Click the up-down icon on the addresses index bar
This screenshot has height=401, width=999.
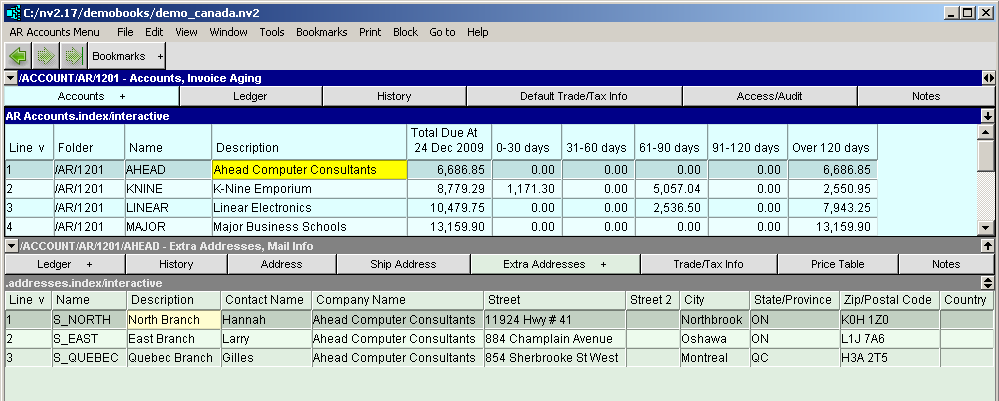(x=988, y=283)
